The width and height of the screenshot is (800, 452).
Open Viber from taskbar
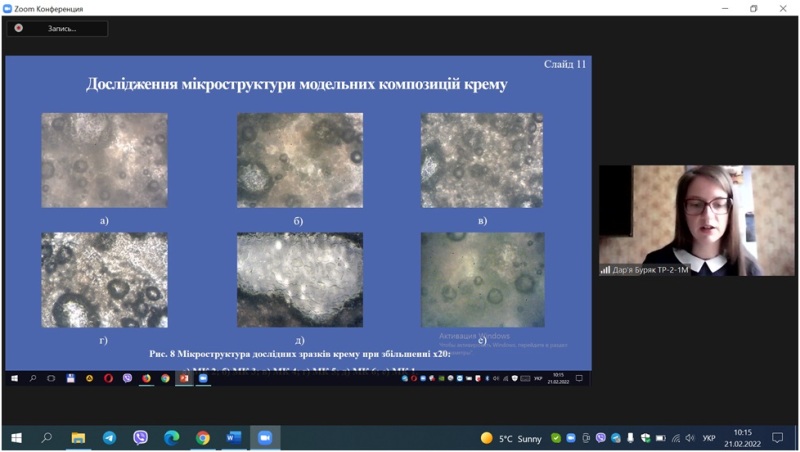tap(140, 438)
